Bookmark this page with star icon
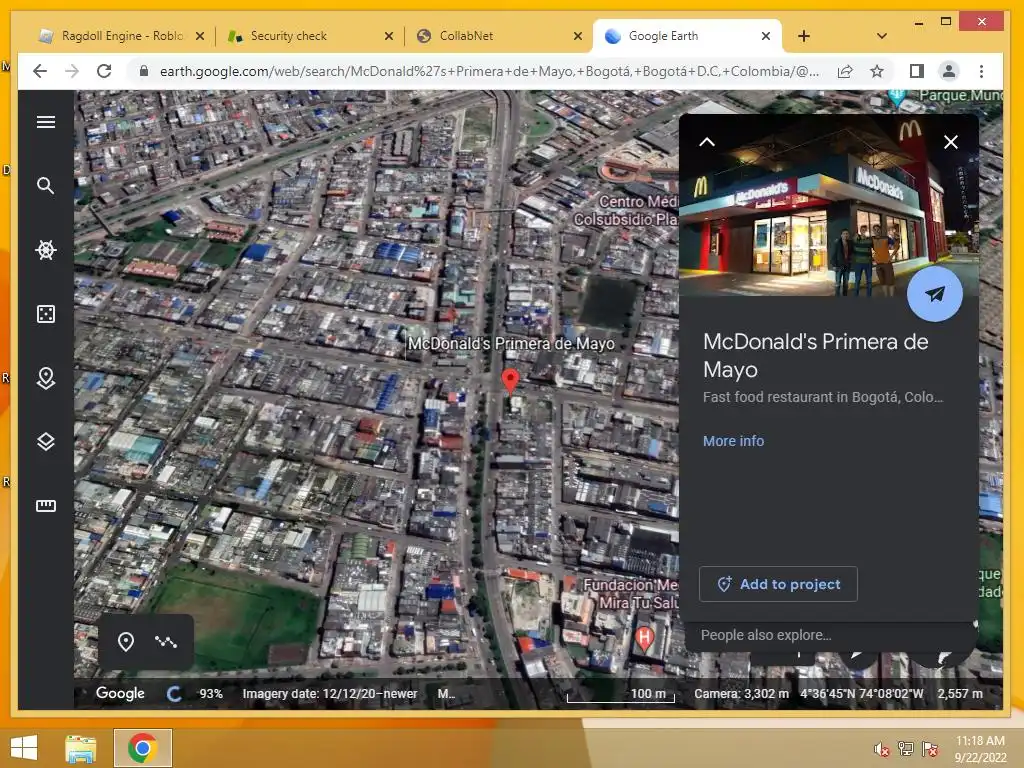The width and height of the screenshot is (1024, 768). pyautogui.click(x=876, y=71)
